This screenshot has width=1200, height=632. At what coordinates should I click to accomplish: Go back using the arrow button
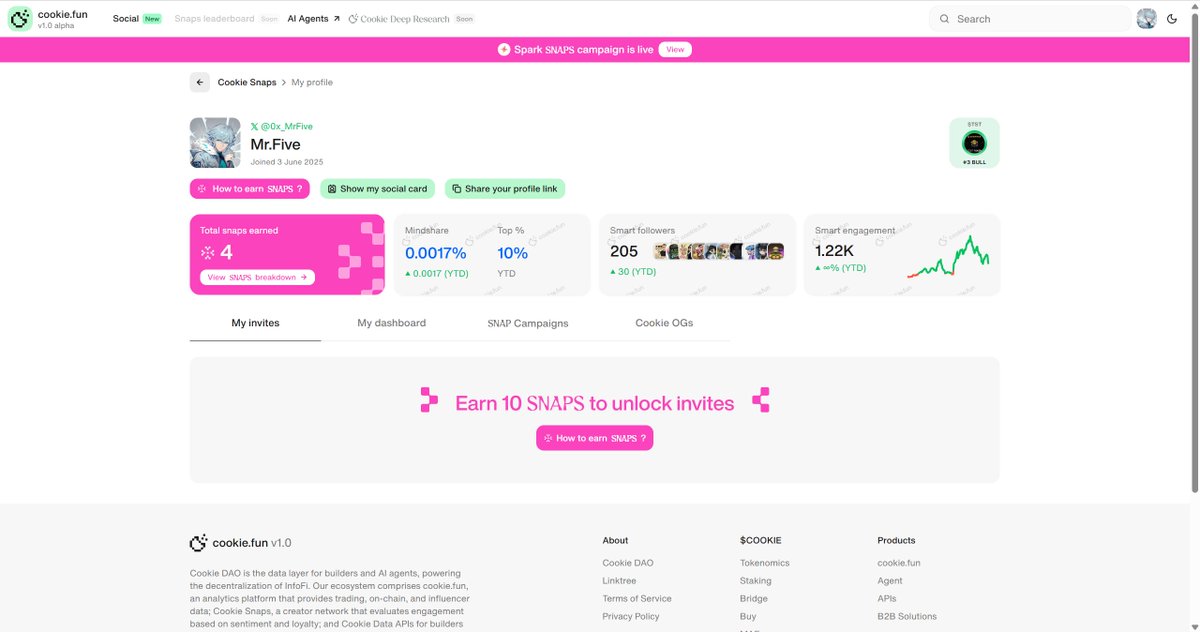tap(200, 82)
